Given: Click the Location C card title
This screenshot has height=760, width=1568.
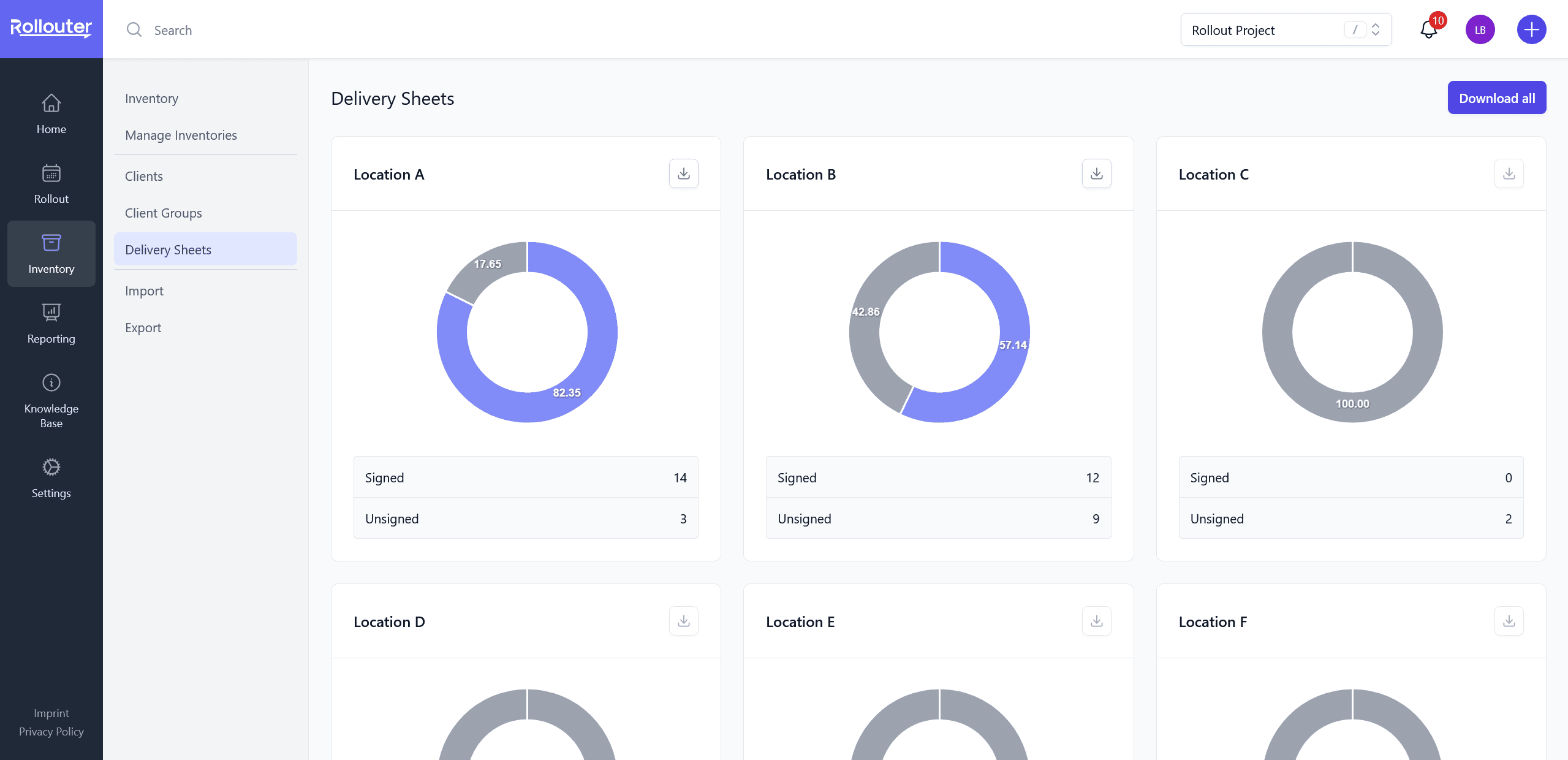Looking at the screenshot, I should [x=1213, y=174].
